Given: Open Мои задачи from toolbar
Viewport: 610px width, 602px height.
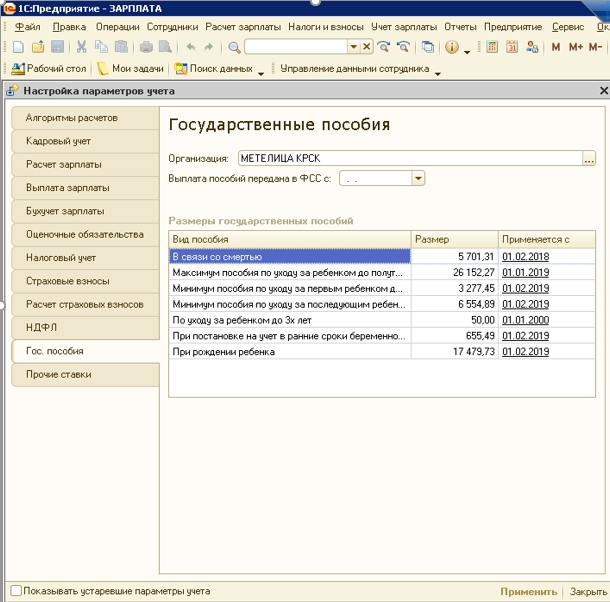Looking at the screenshot, I should tap(131, 68).
